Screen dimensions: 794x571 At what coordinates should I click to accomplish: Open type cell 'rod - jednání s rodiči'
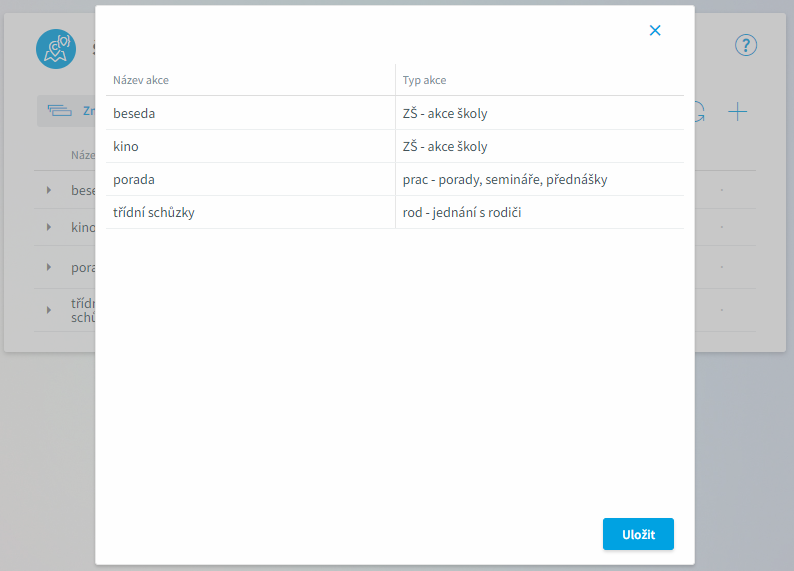tap(540, 212)
